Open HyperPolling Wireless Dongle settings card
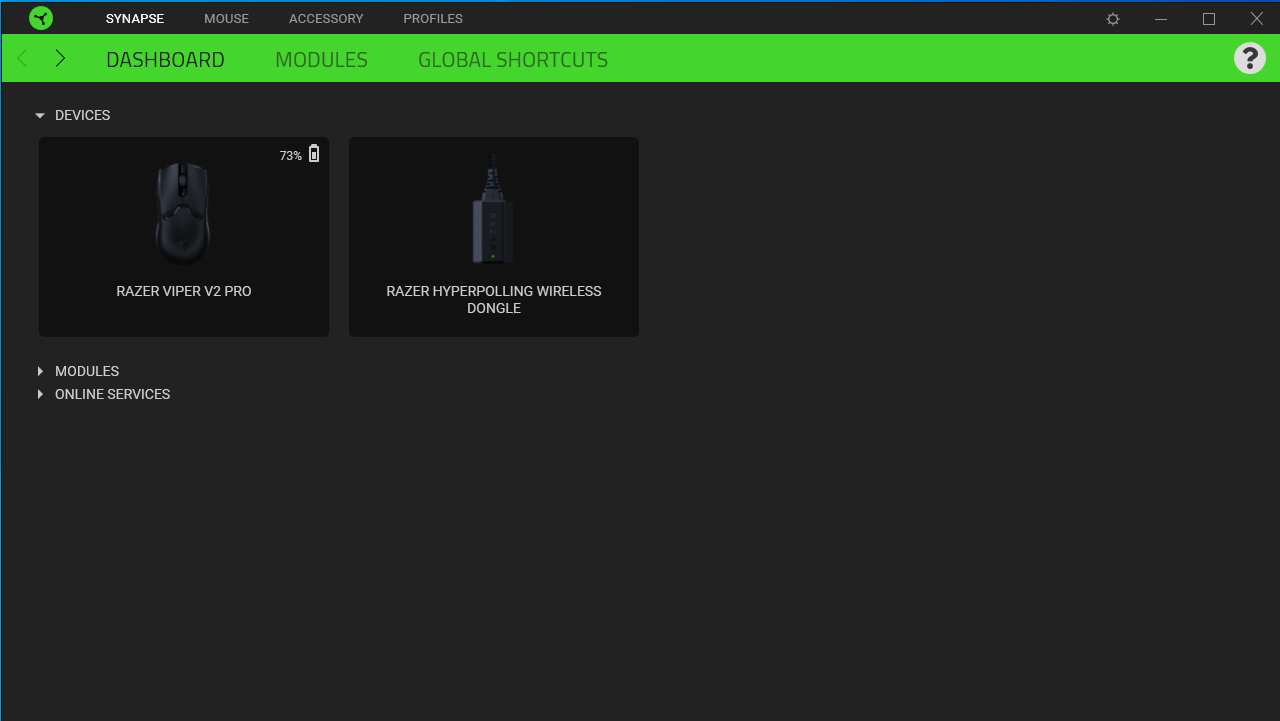 [x=493, y=237]
